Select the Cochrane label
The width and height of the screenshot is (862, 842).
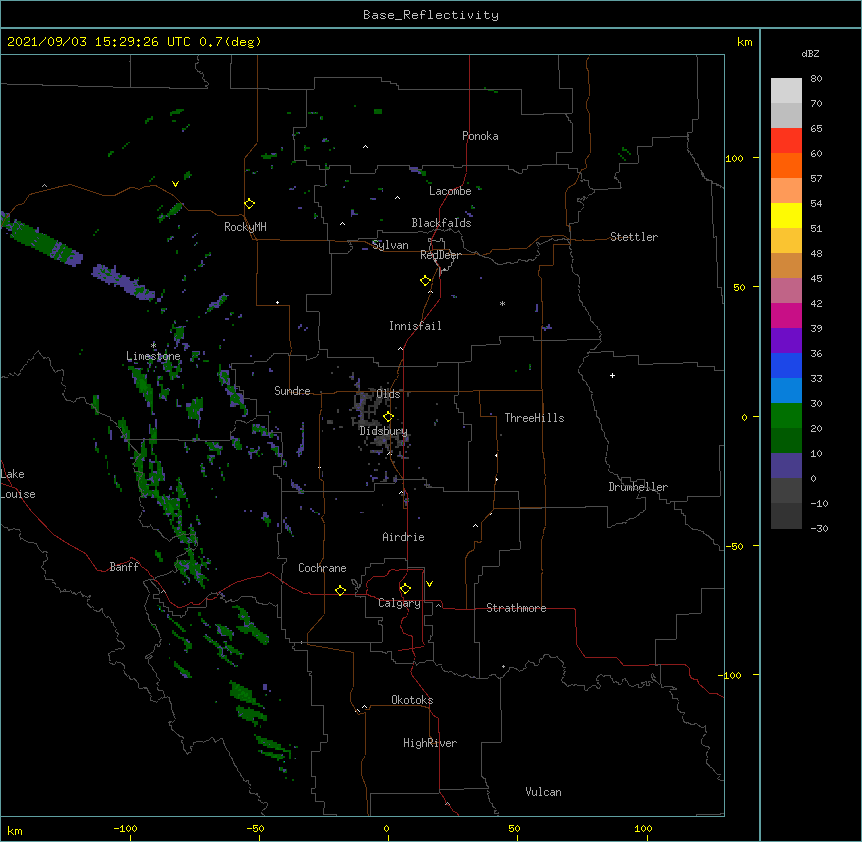pyautogui.click(x=322, y=568)
